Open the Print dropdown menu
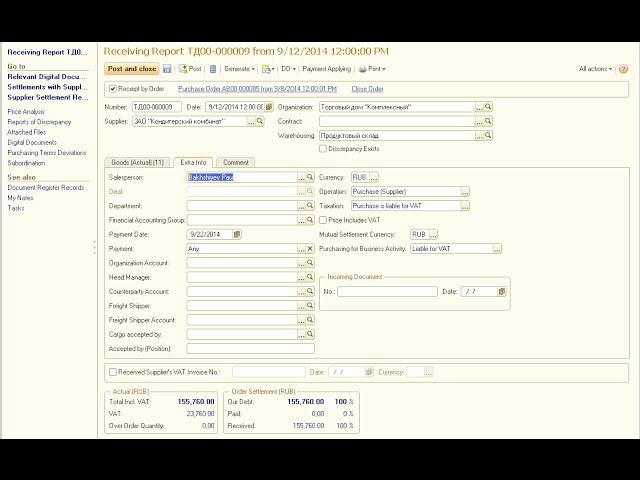This screenshot has width=640, height=480. click(x=372, y=69)
